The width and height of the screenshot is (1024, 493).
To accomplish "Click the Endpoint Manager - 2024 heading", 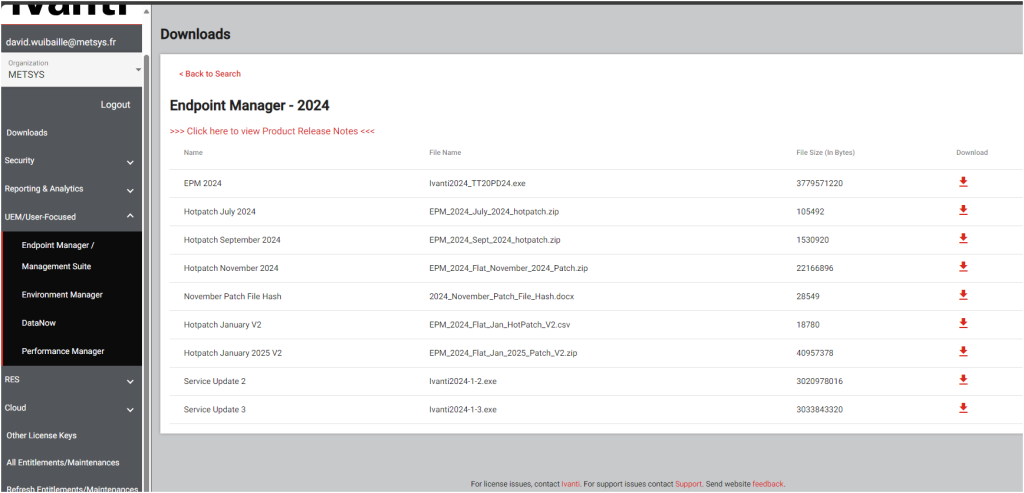I will point(249,104).
